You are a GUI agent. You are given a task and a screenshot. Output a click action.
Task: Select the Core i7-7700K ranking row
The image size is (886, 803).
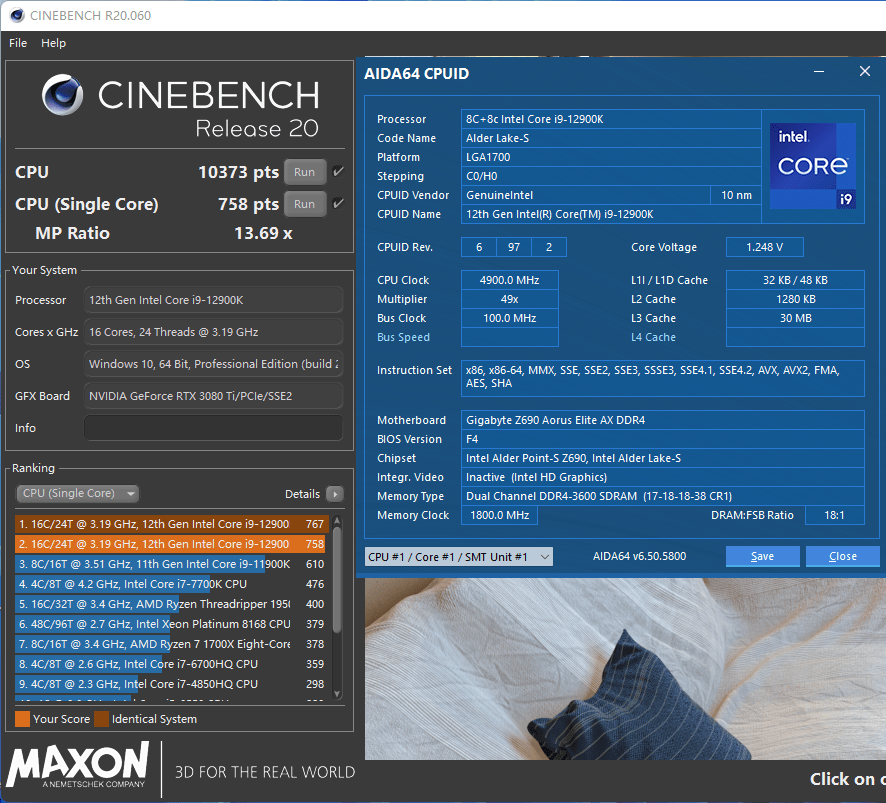pyautogui.click(x=171, y=584)
